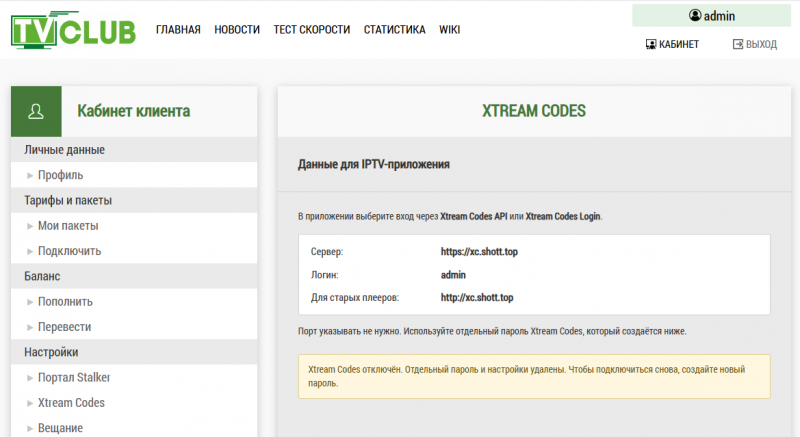This screenshot has height=437, width=800.
Task: Open the Новости menu item
Action: coord(237,30)
